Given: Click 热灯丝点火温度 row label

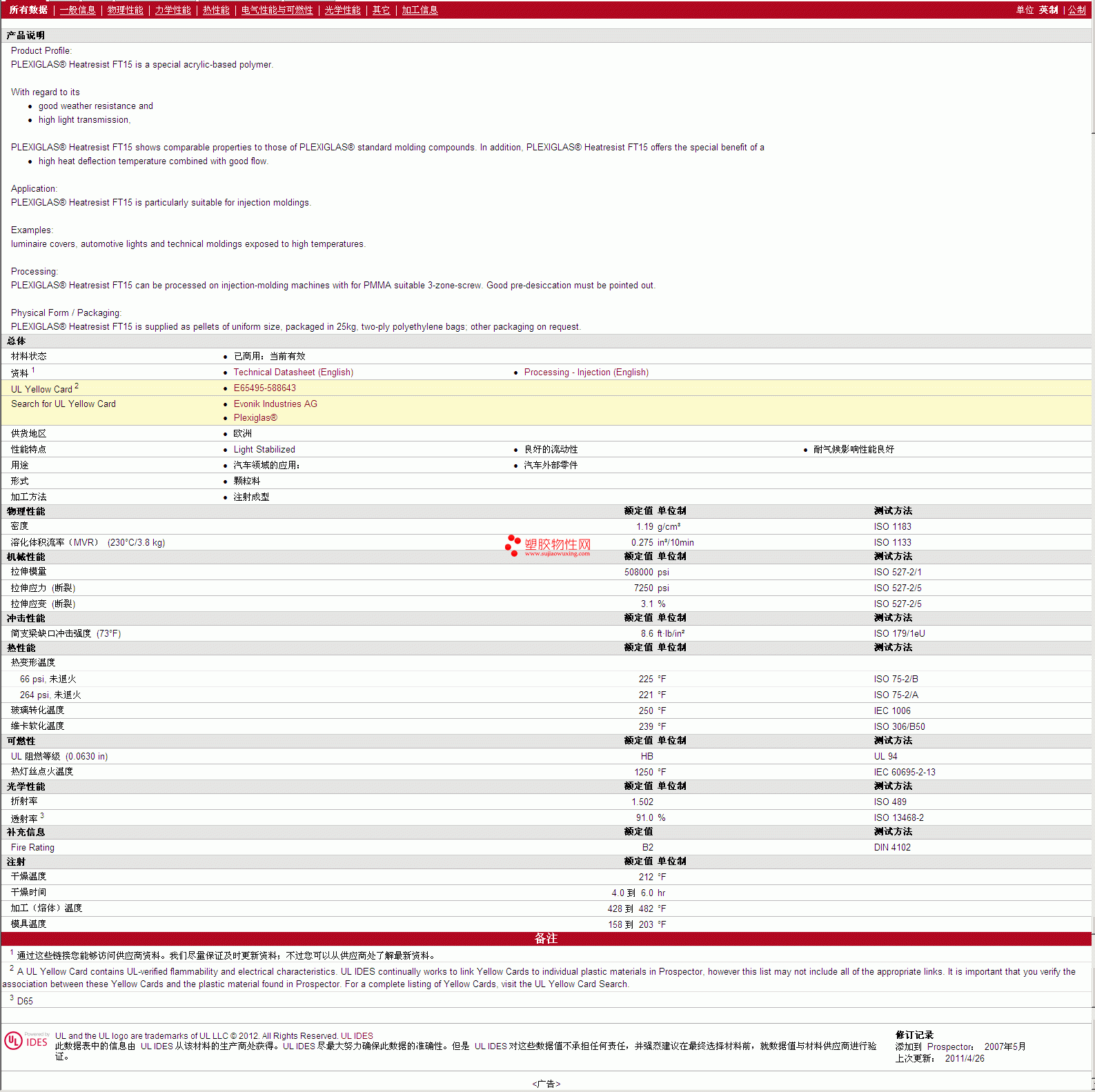Looking at the screenshot, I should [42, 771].
